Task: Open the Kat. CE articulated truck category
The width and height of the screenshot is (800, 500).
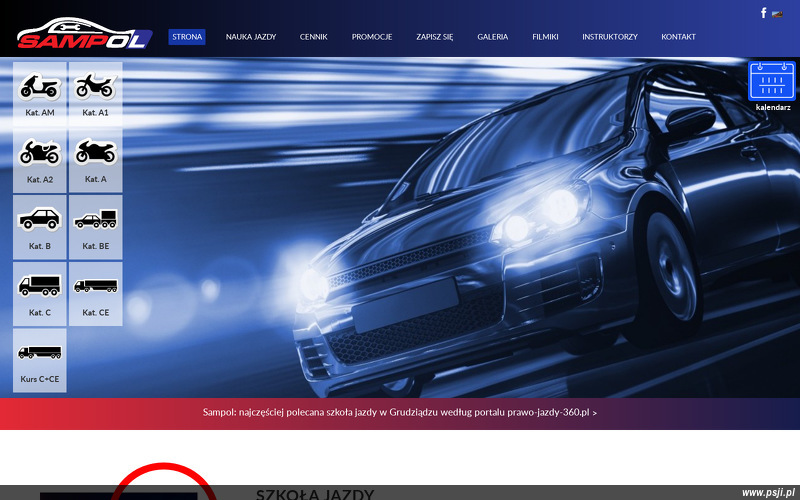Action: (x=95, y=294)
